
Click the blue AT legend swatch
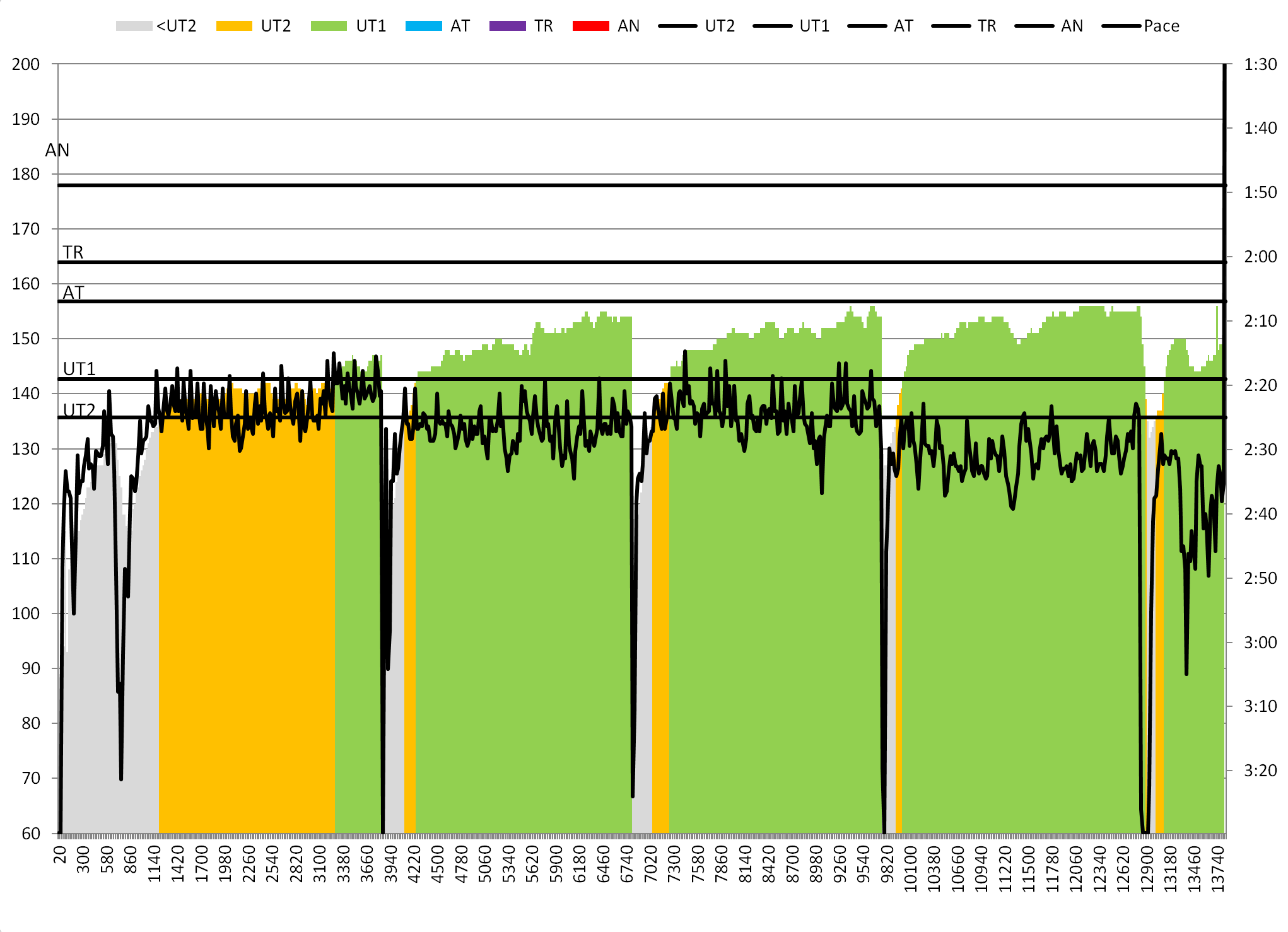tap(423, 26)
